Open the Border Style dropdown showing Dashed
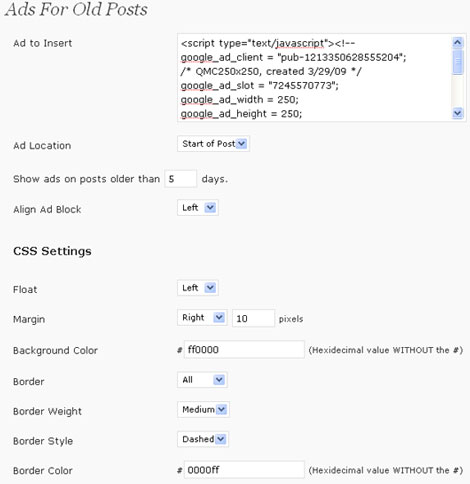The image size is (470, 484). click(203, 439)
